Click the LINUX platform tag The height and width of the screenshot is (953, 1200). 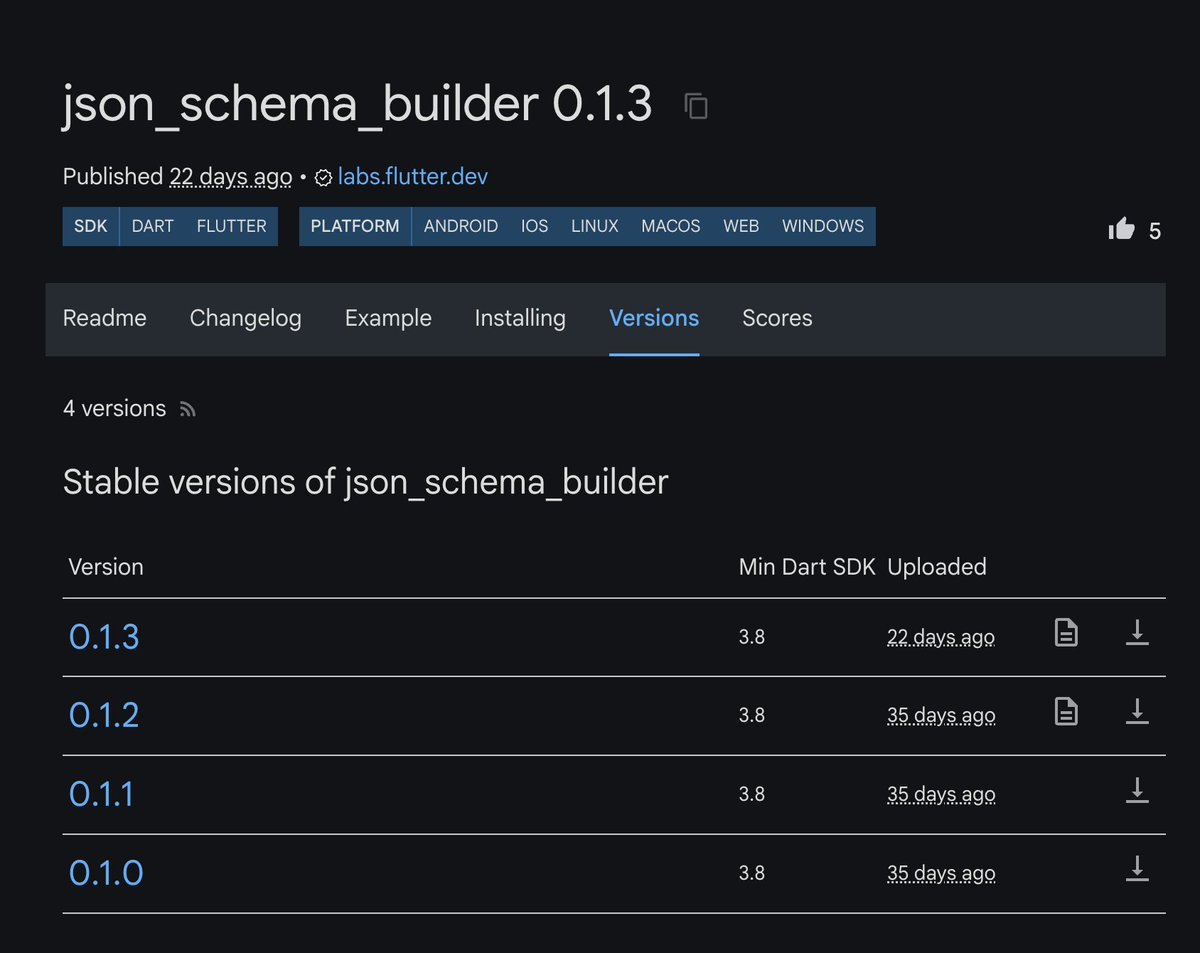595,226
